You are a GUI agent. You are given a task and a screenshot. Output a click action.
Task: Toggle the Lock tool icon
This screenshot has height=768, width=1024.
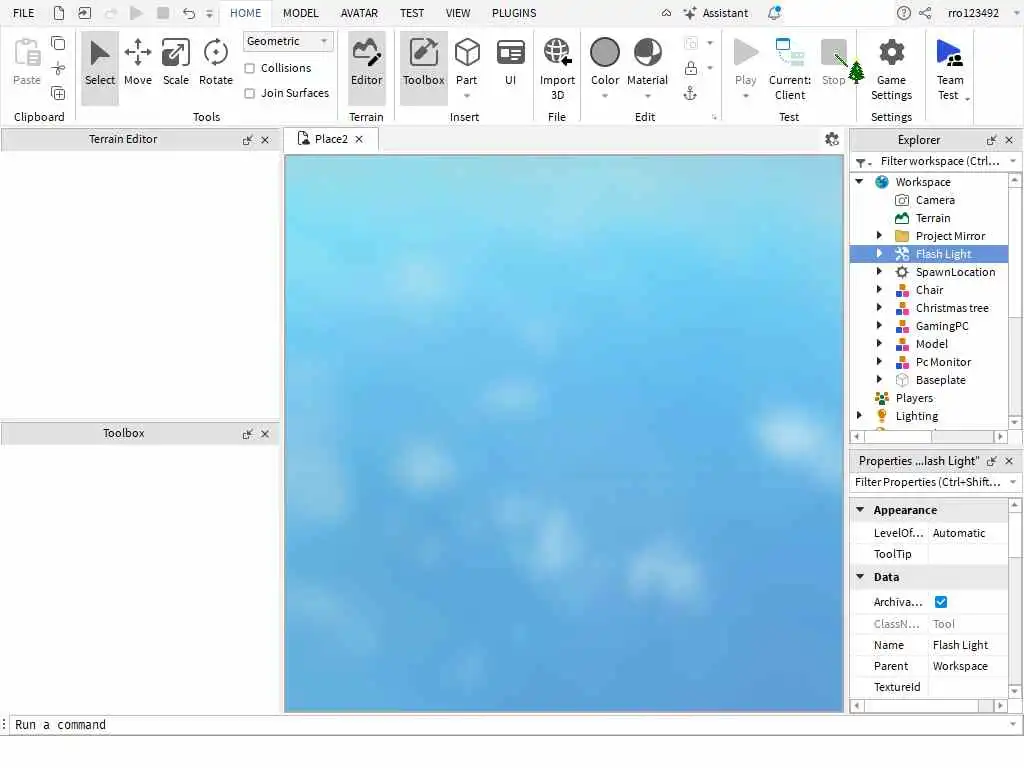pos(690,68)
